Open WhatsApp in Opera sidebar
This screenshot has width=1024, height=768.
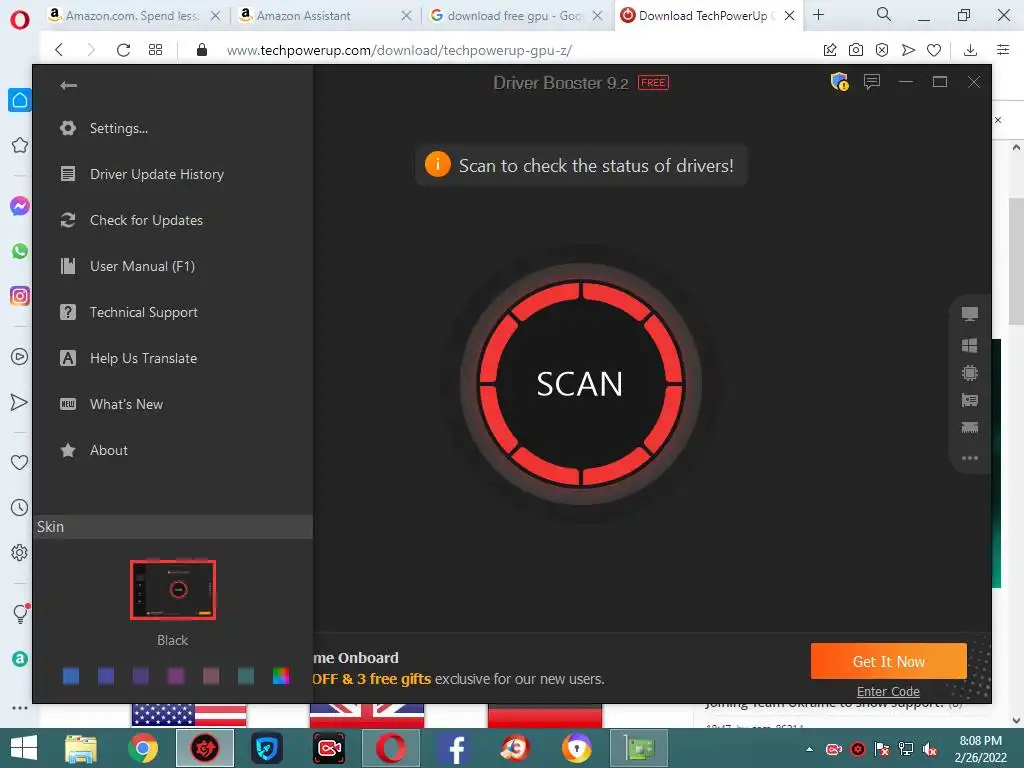click(20, 251)
